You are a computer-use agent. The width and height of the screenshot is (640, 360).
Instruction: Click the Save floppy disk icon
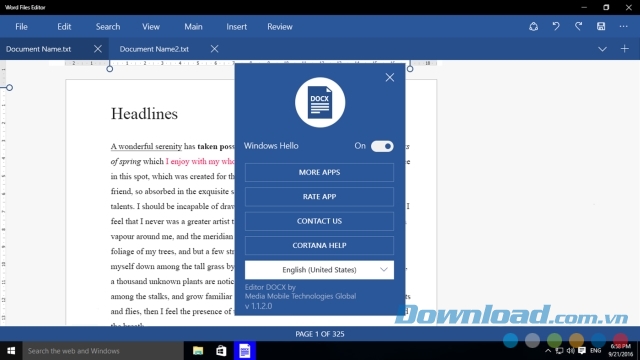tap(601, 27)
